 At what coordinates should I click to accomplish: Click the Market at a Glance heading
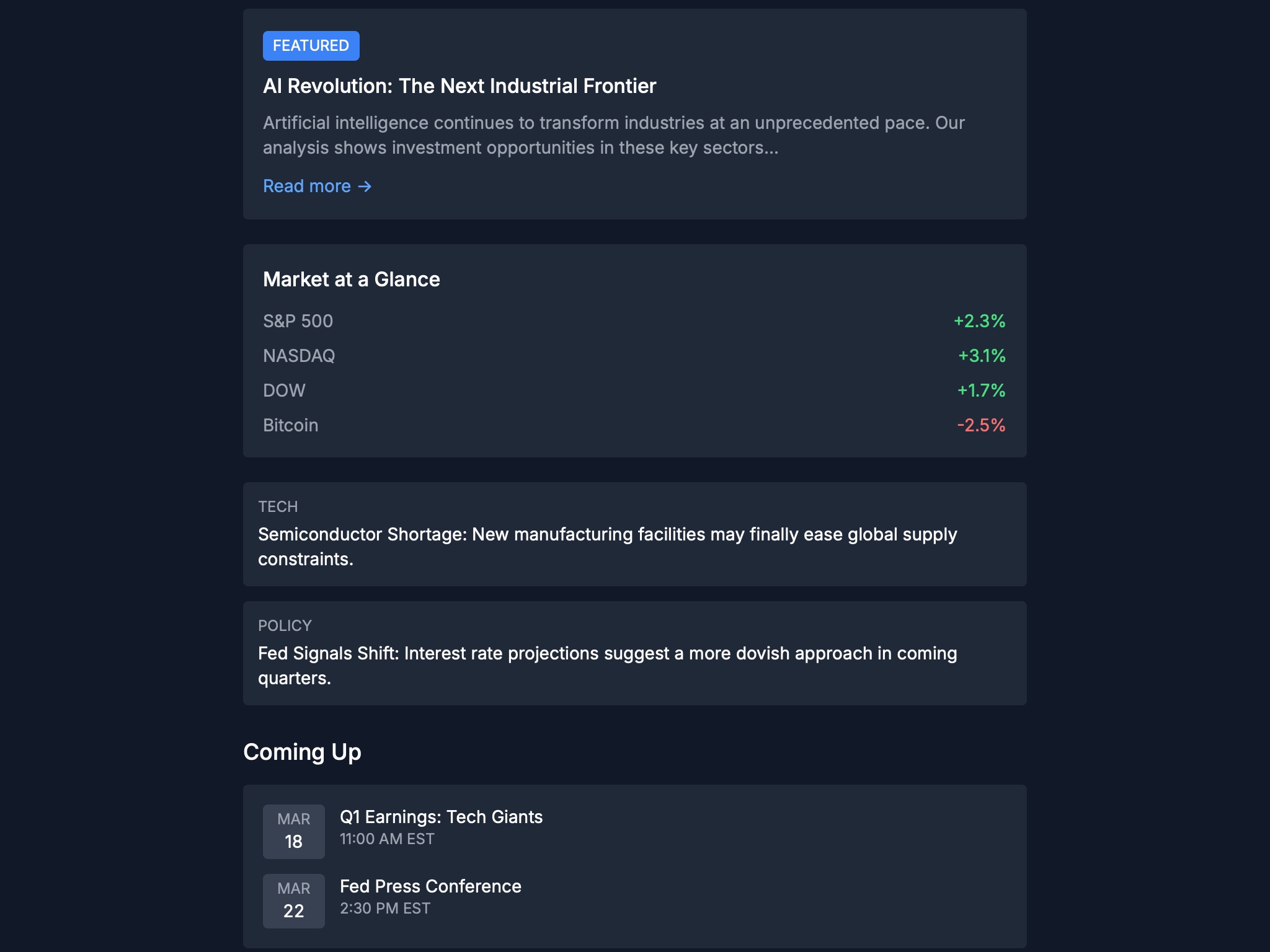(351, 279)
